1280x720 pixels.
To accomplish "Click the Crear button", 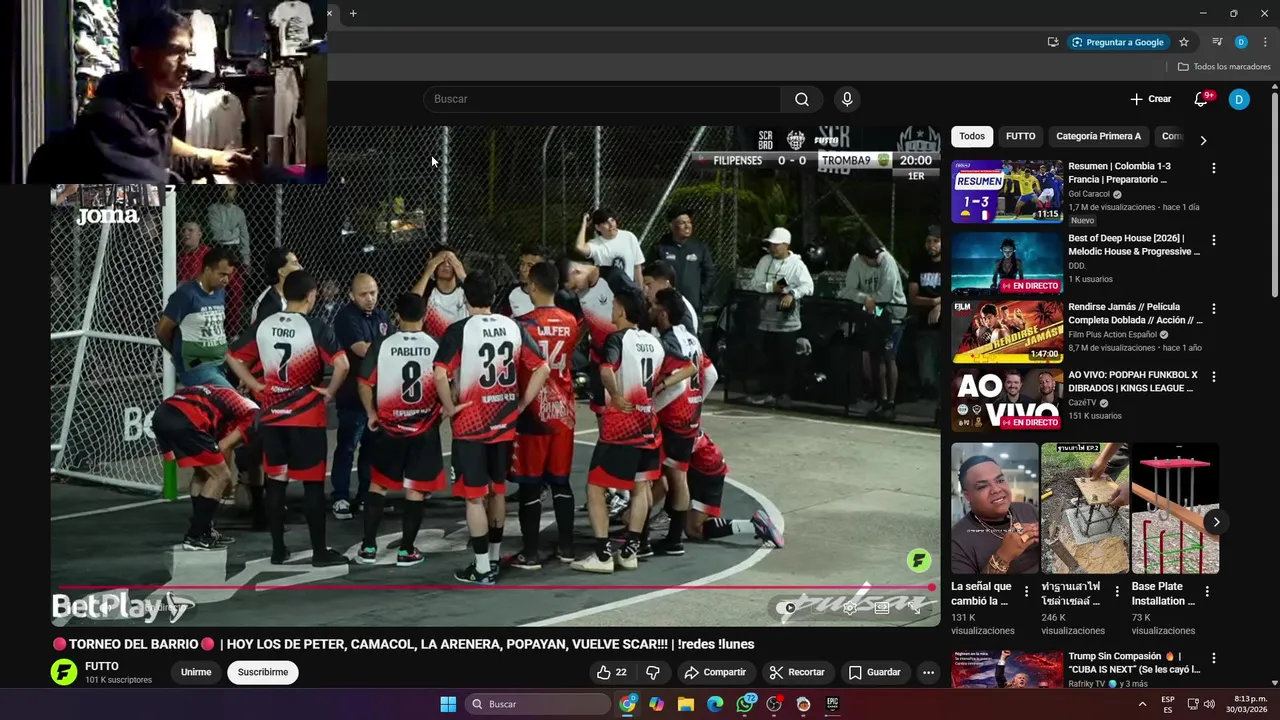I will coord(1151,99).
